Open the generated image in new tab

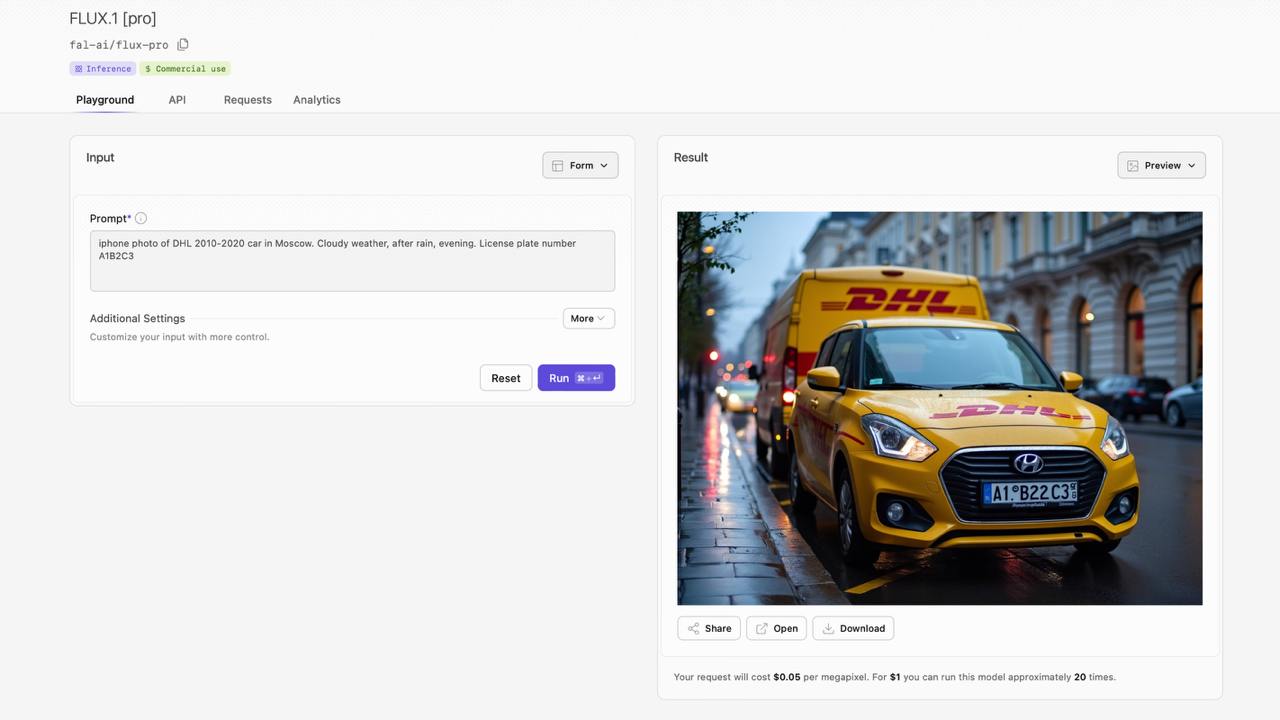(x=776, y=628)
